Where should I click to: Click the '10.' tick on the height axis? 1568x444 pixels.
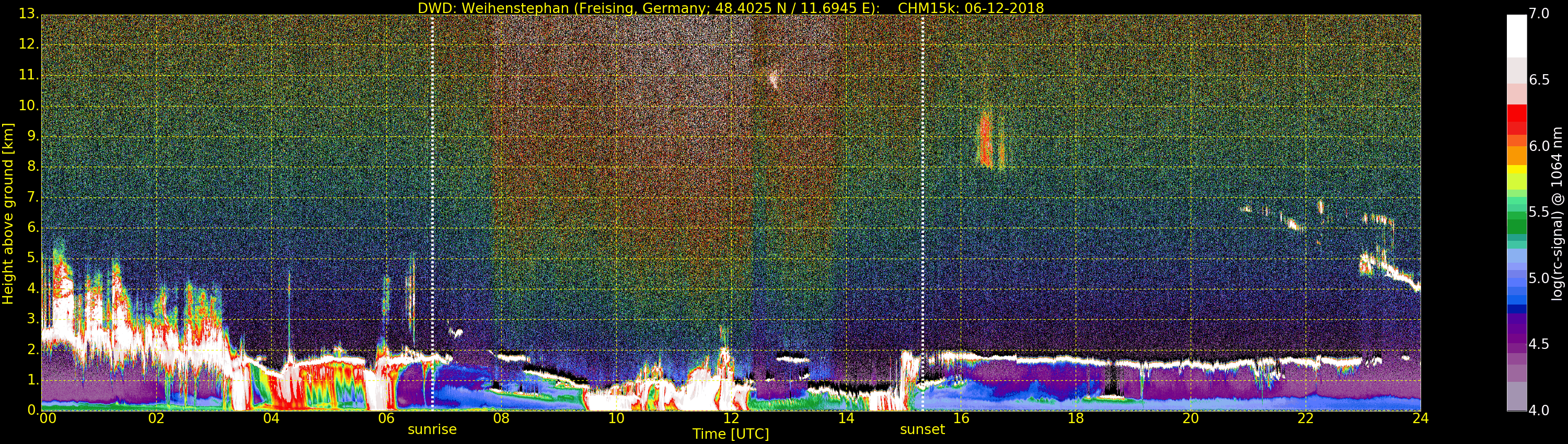pos(29,105)
